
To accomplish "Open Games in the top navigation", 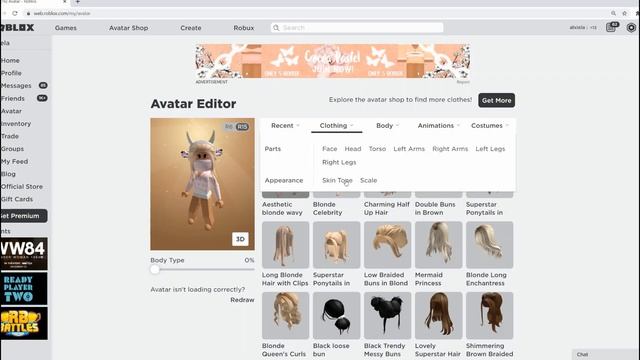I will point(66,28).
